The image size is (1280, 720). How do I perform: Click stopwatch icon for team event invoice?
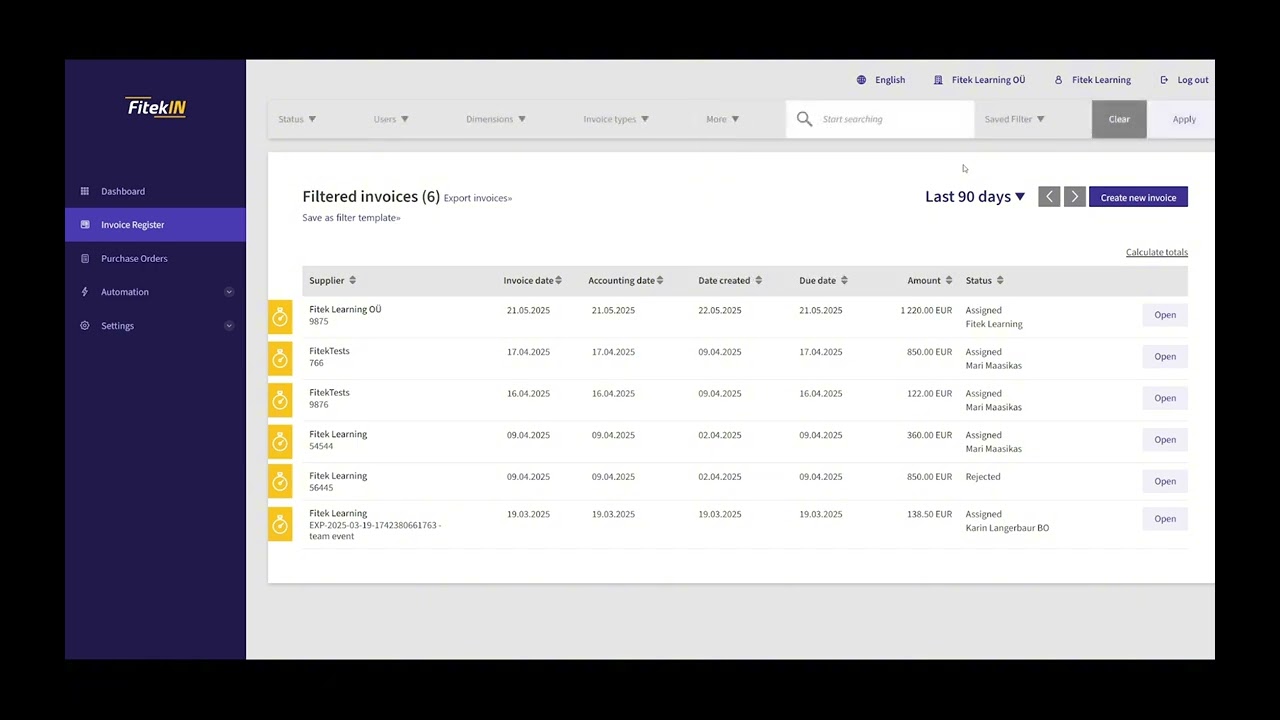coord(280,524)
